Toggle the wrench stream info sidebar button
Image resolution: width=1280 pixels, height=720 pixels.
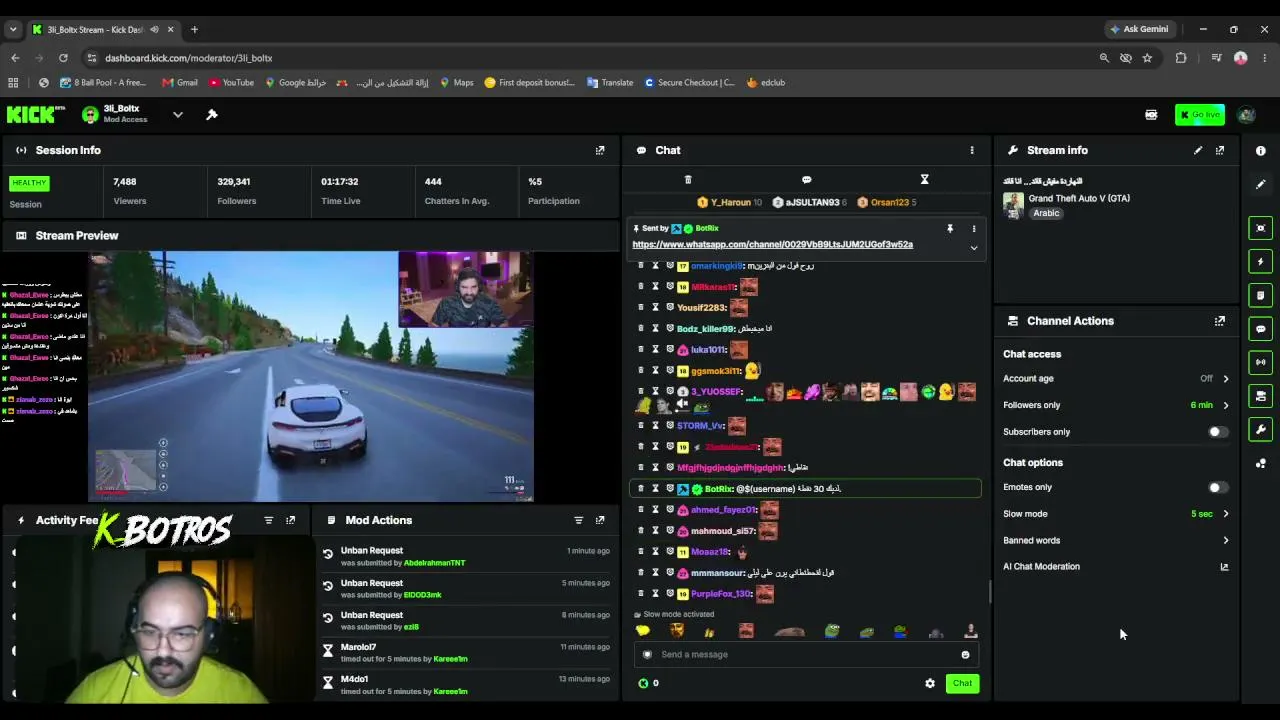pos(1261,430)
